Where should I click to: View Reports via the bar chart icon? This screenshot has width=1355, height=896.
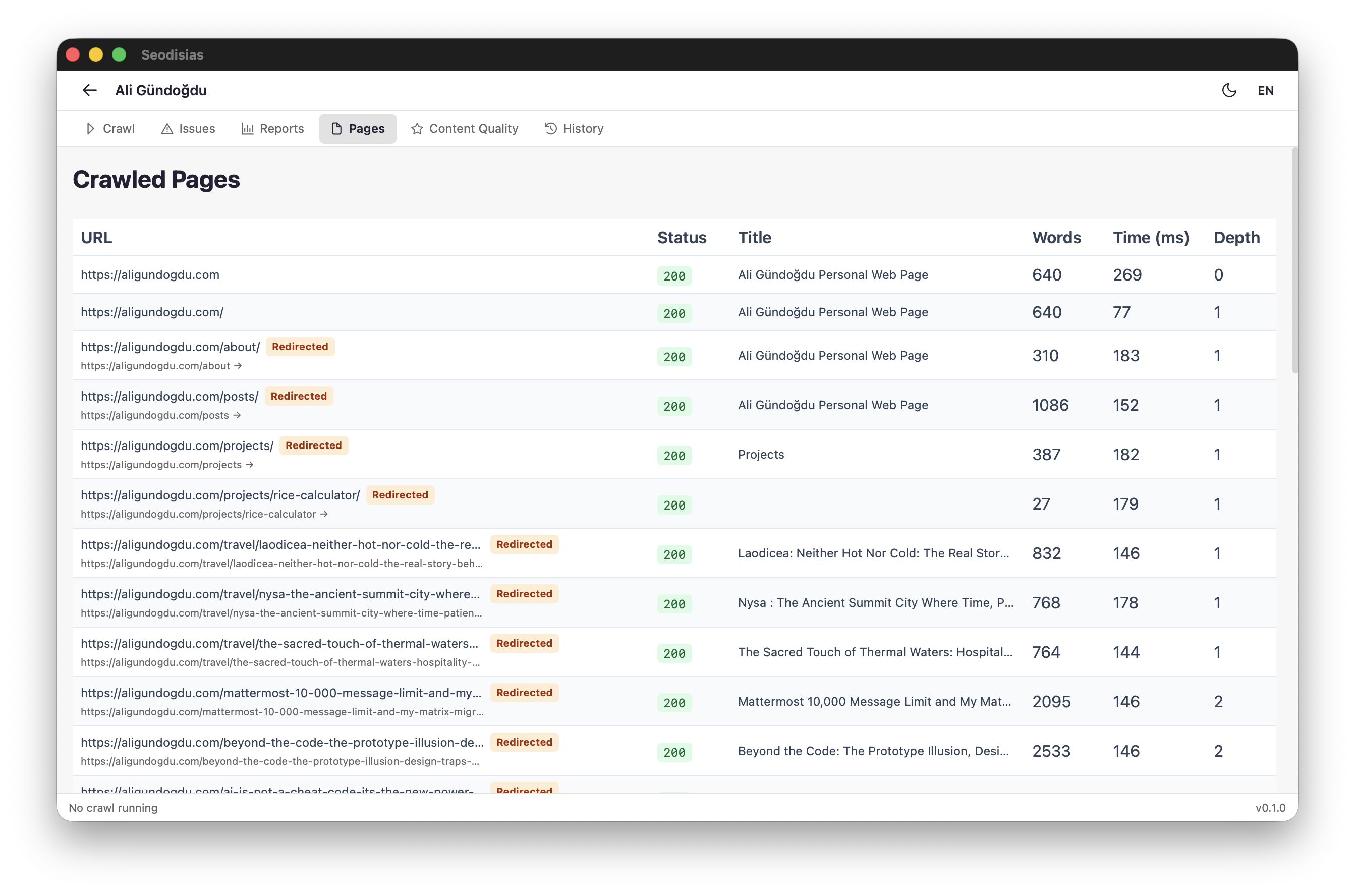coord(247,128)
